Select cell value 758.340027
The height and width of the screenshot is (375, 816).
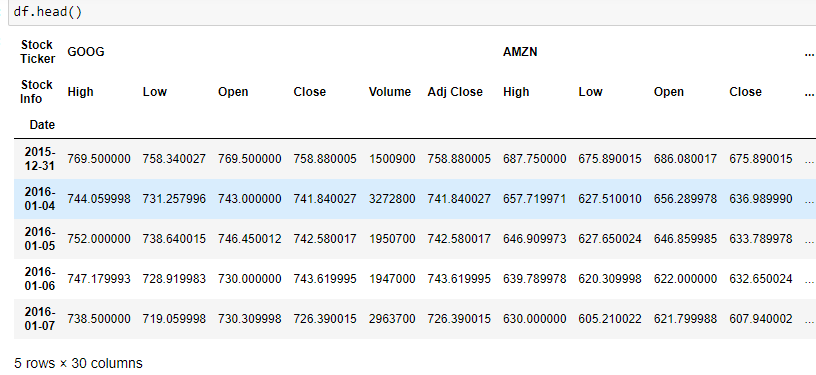pos(174,159)
